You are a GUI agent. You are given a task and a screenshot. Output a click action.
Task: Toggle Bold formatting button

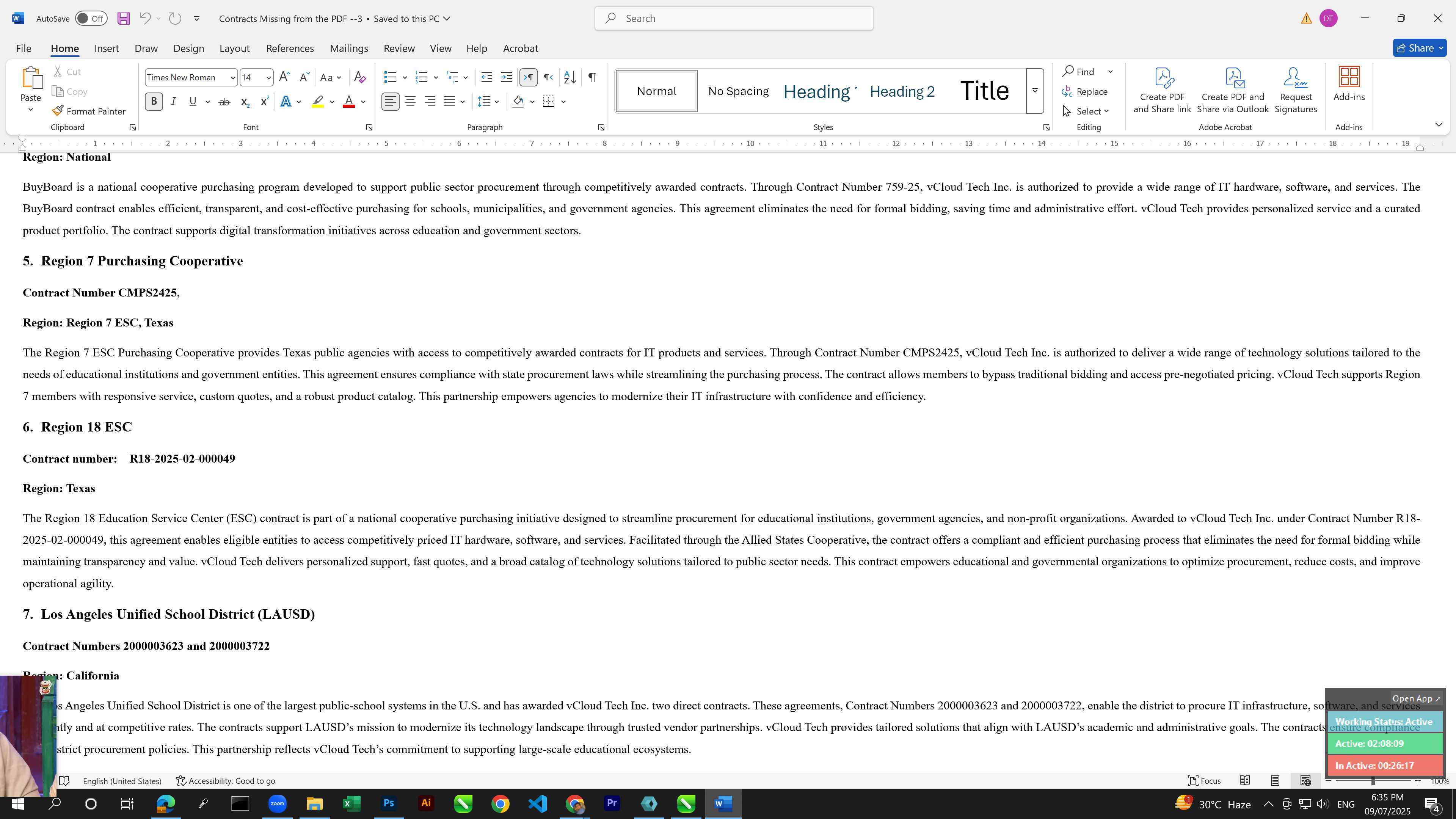[154, 102]
